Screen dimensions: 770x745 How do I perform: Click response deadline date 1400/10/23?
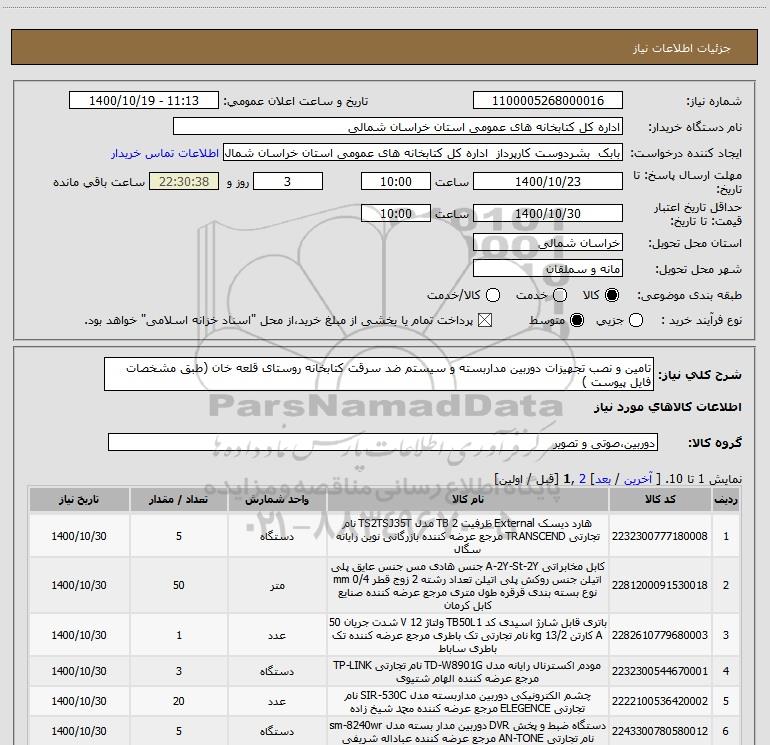pyautogui.click(x=548, y=181)
